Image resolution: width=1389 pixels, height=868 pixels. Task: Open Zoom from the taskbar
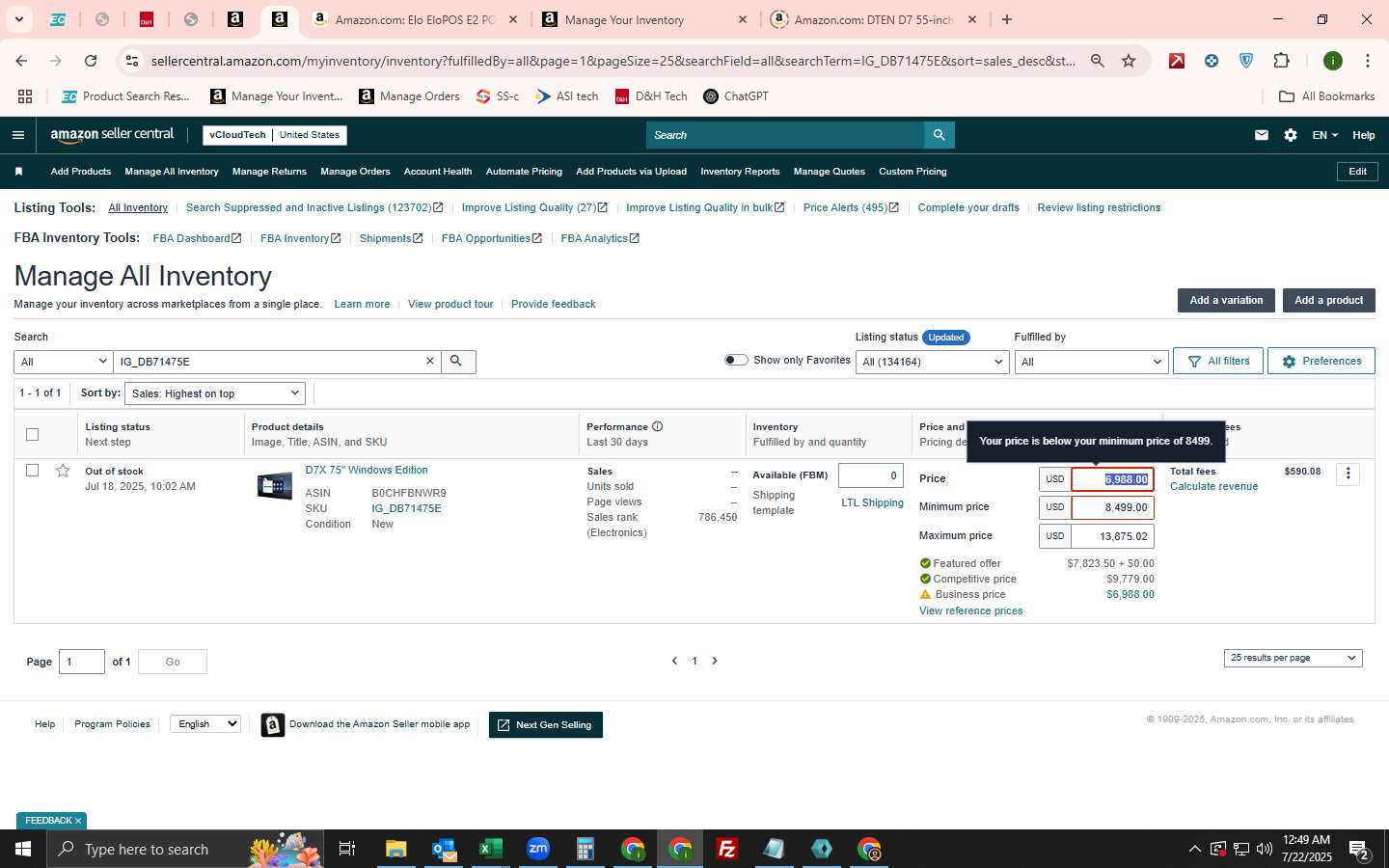538,849
